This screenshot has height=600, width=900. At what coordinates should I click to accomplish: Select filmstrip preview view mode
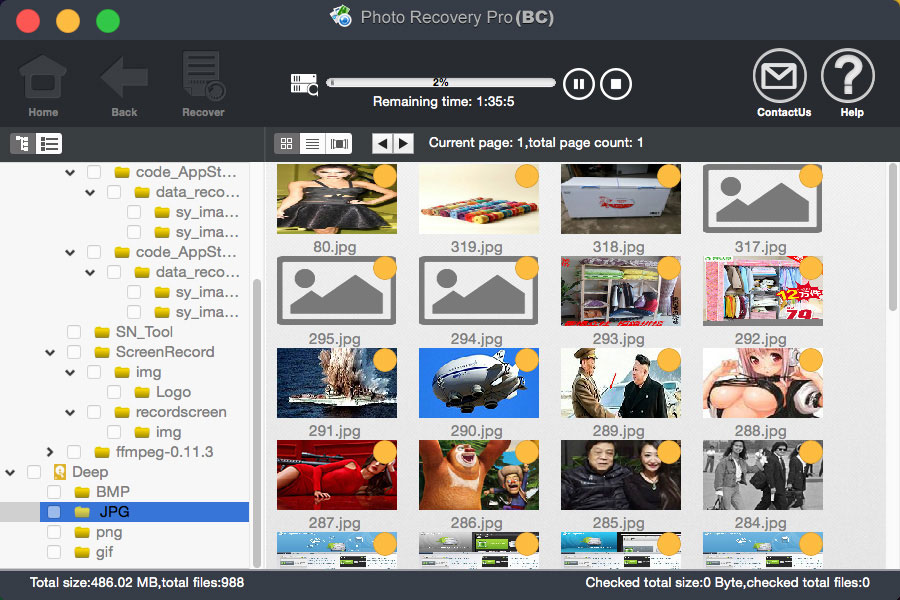(x=339, y=144)
